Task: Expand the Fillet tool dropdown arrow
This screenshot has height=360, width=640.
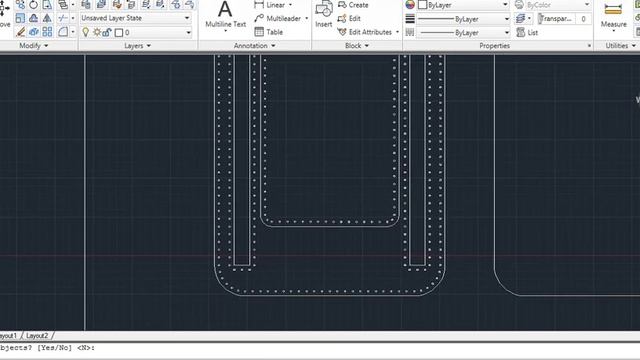Action: pyautogui.click(x=73, y=32)
